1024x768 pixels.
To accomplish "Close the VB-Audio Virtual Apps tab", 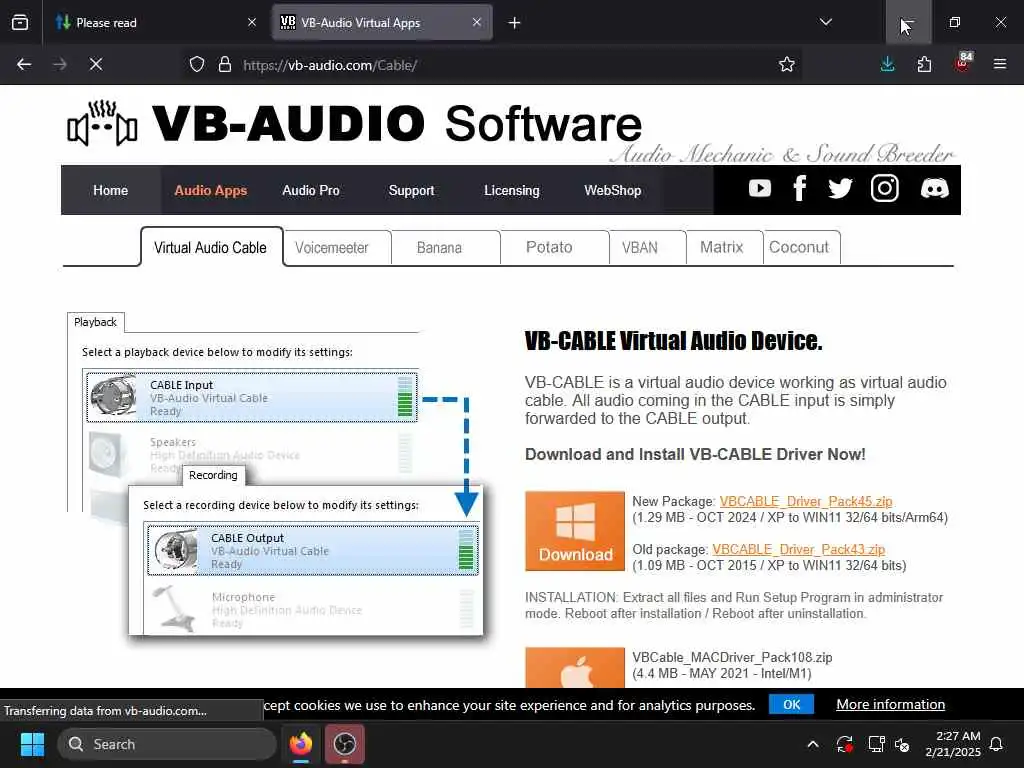I will click(x=477, y=22).
